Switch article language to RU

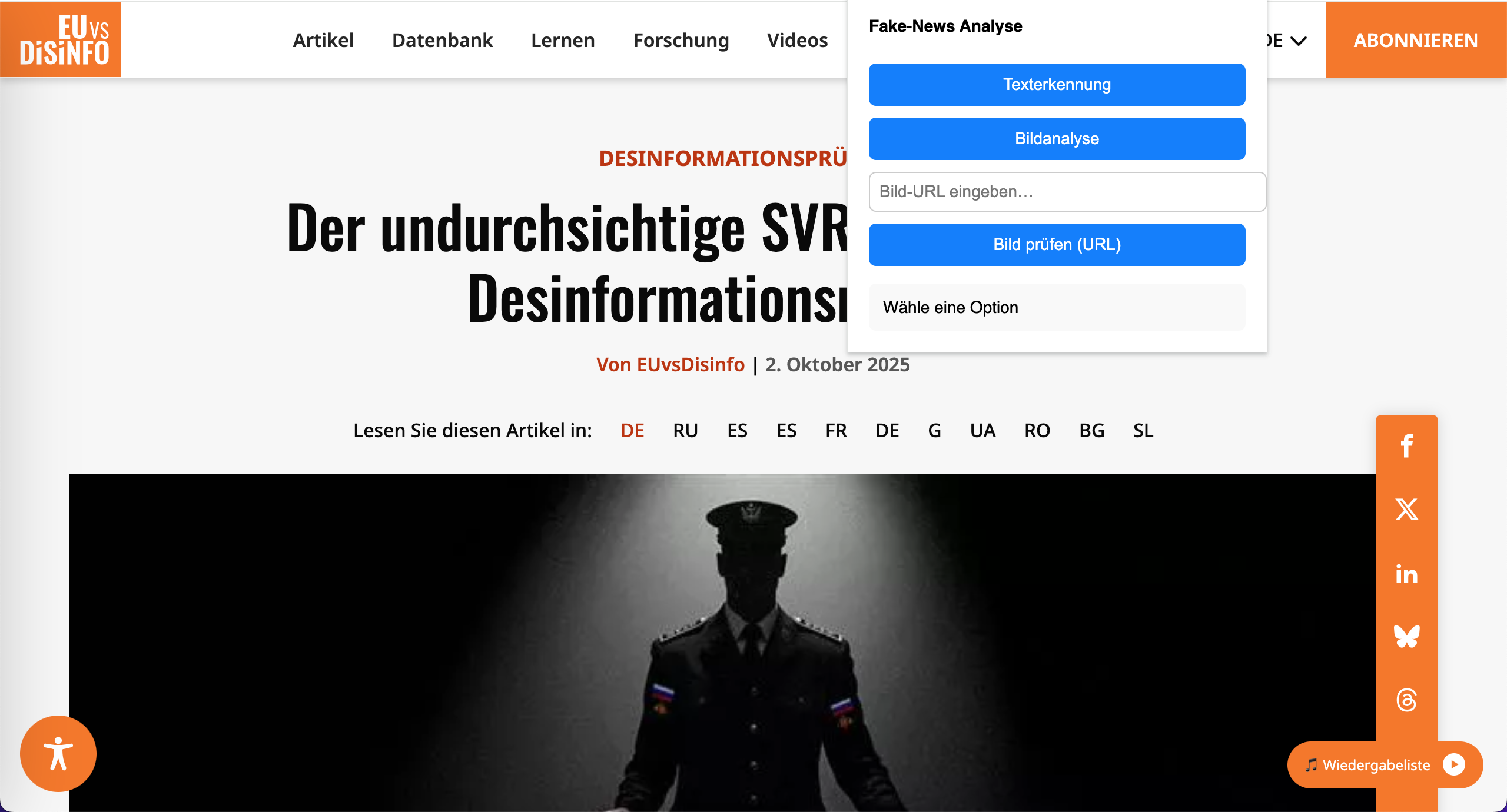(x=685, y=431)
